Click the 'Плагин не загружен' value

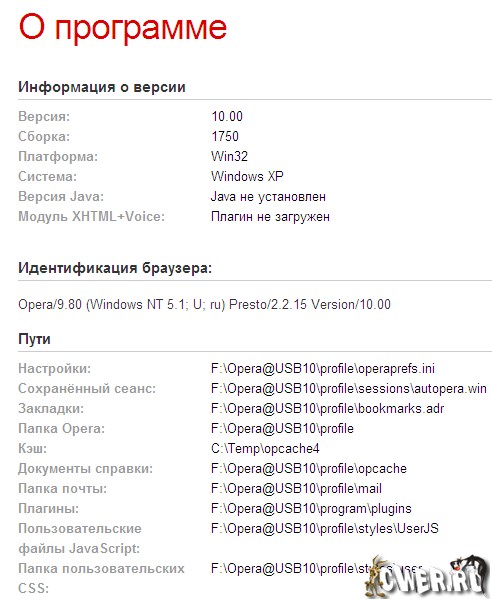(x=270, y=217)
